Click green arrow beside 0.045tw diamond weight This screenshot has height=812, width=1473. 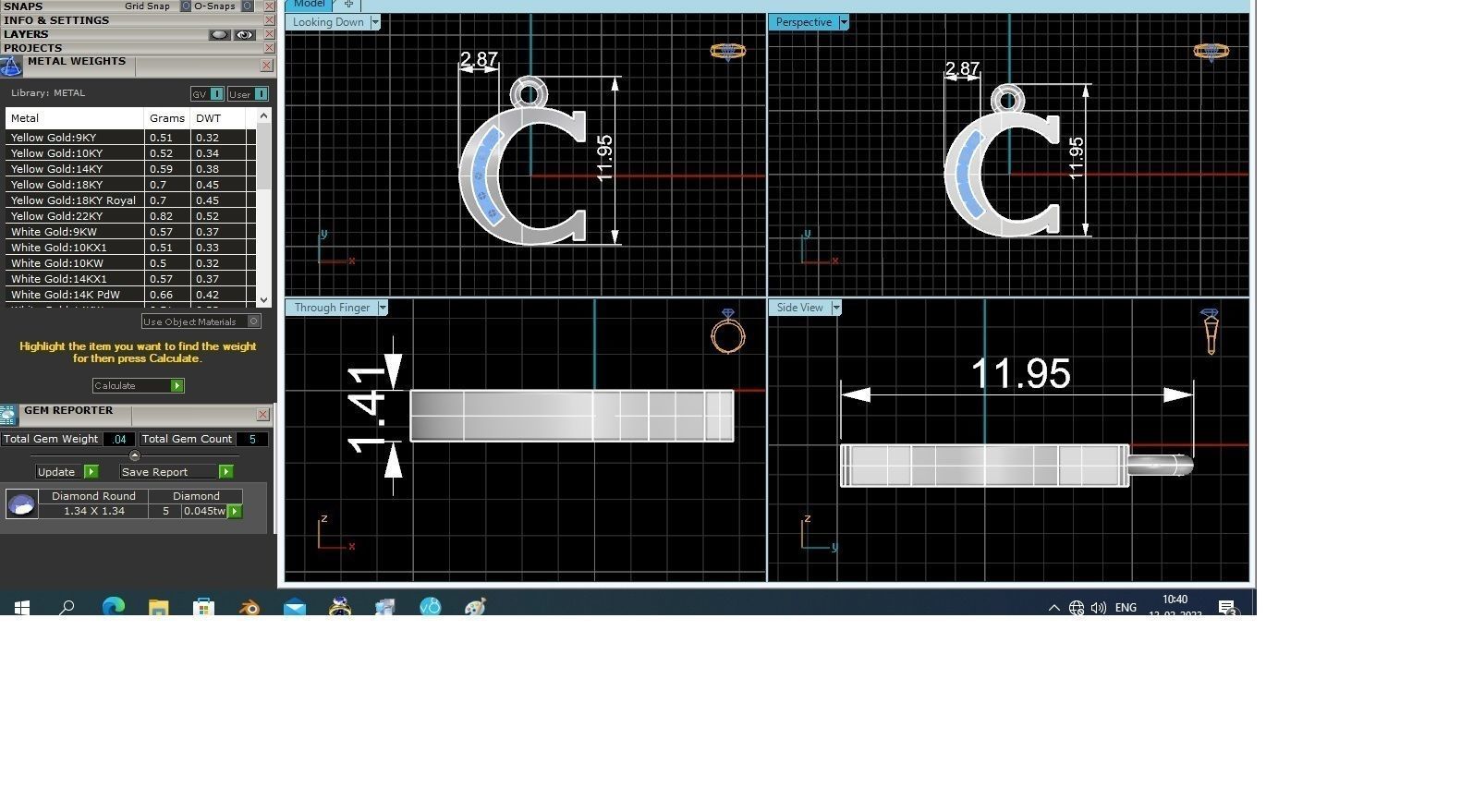pos(235,512)
